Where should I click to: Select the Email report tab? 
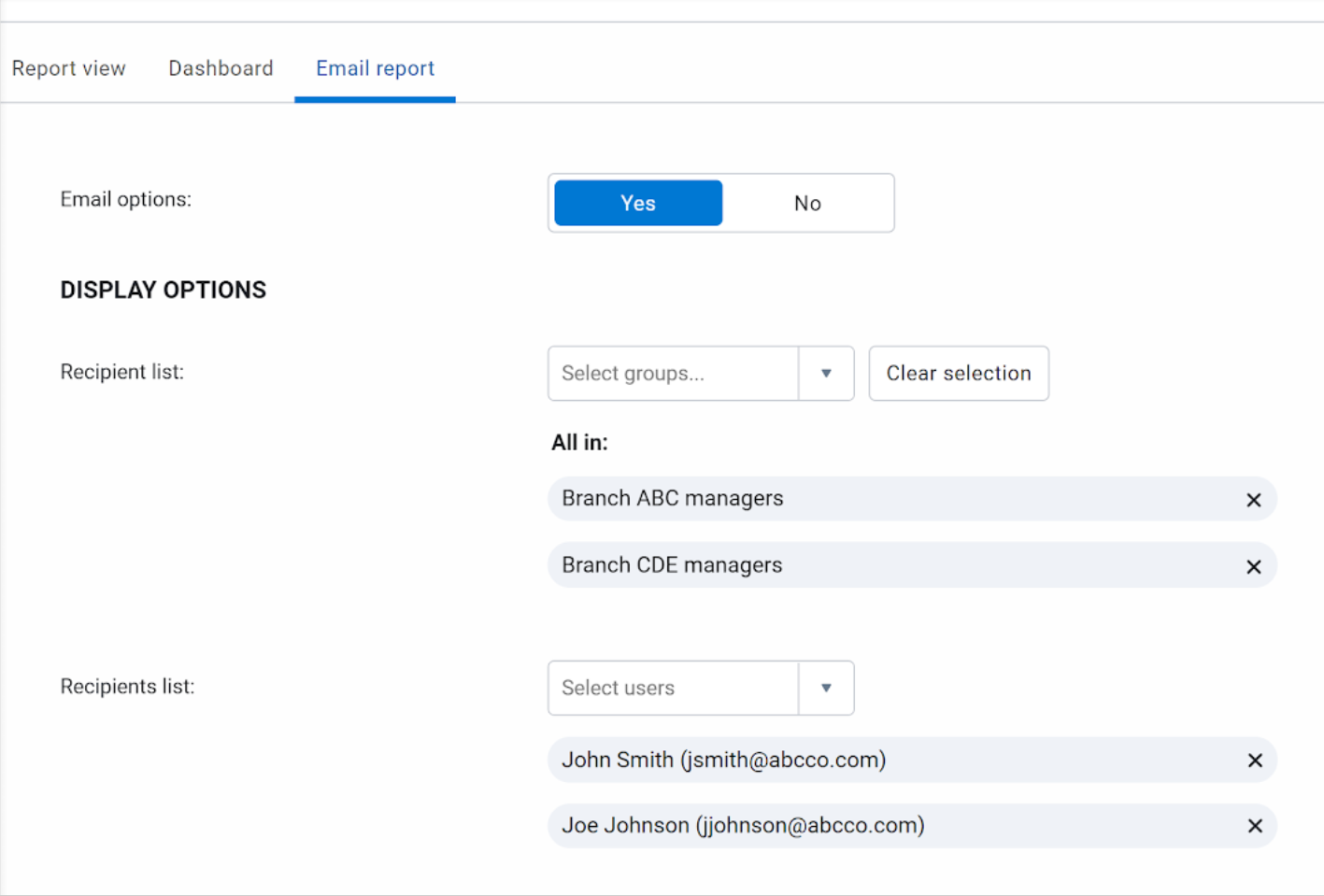click(x=375, y=68)
